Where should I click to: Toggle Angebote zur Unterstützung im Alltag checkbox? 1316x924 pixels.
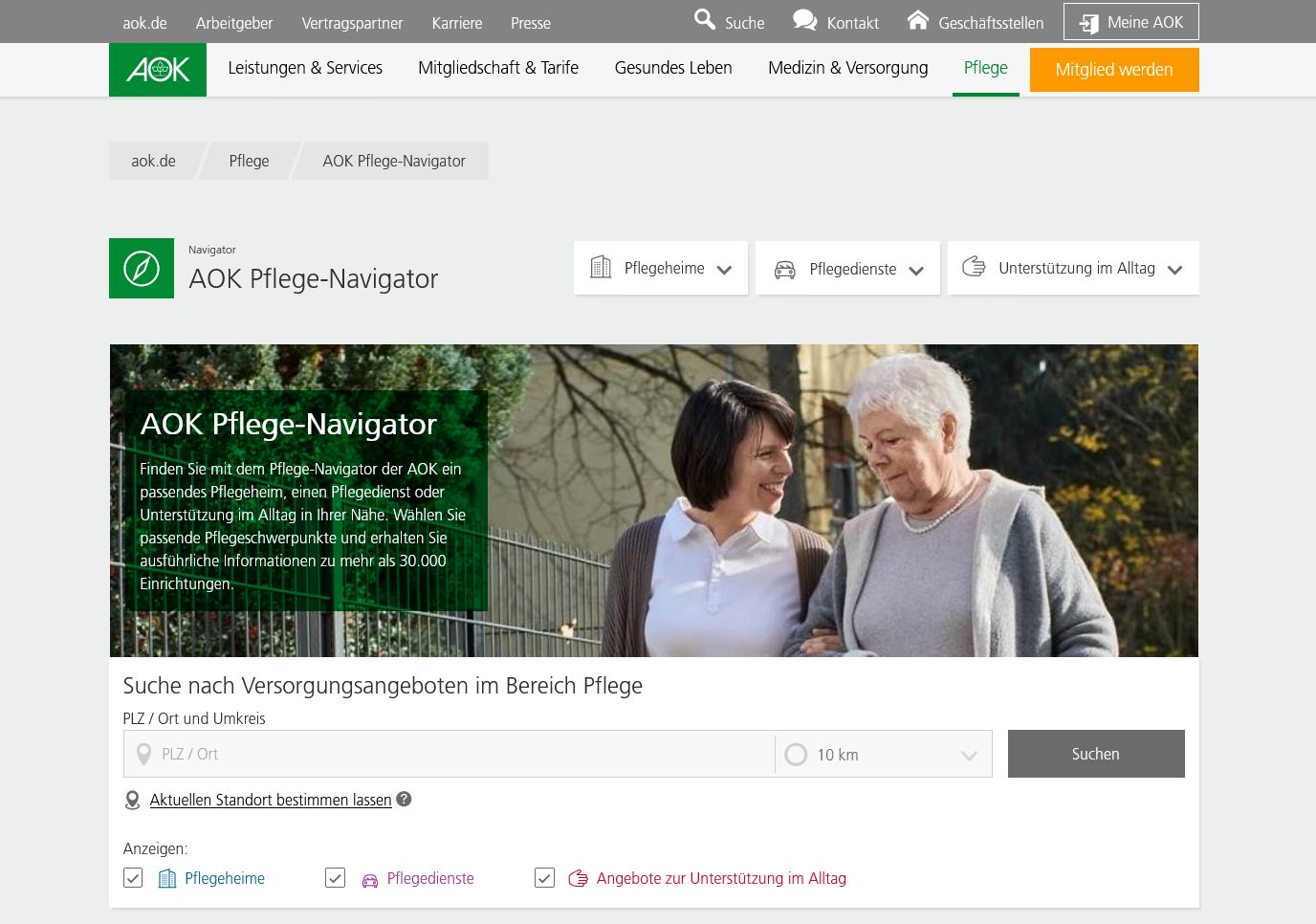pos(544,878)
